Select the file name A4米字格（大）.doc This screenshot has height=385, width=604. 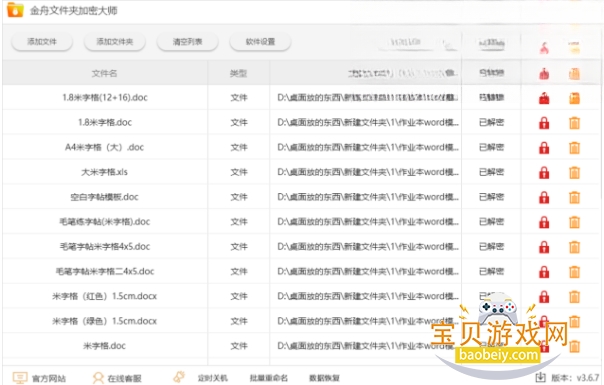point(104,147)
